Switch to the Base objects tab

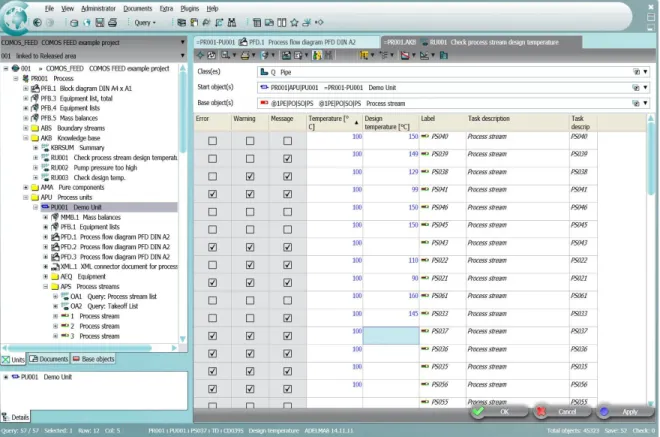pyautogui.click(x=93, y=359)
